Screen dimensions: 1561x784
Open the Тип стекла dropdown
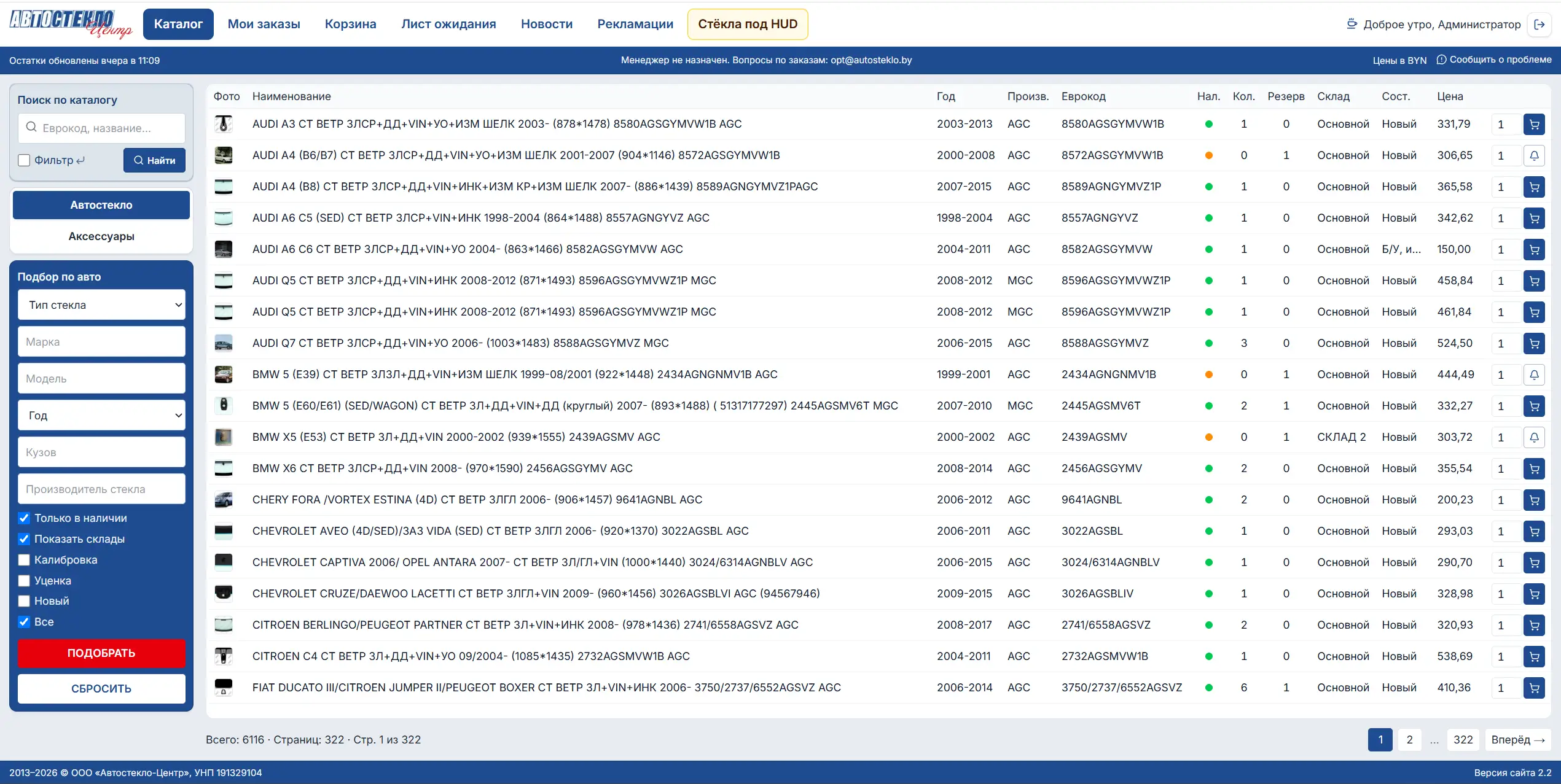pyautogui.click(x=101, y=305)
